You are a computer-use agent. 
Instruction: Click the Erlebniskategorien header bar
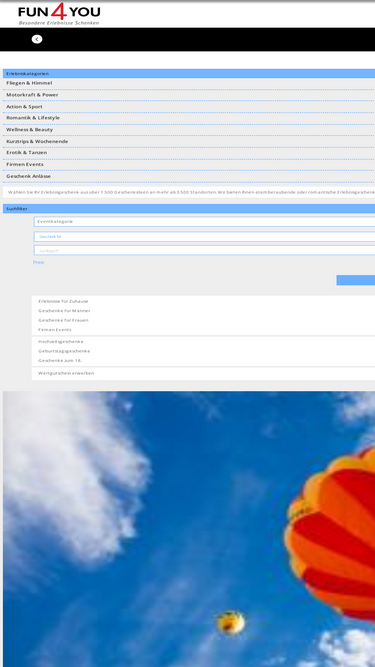click(x=189, y=74)
